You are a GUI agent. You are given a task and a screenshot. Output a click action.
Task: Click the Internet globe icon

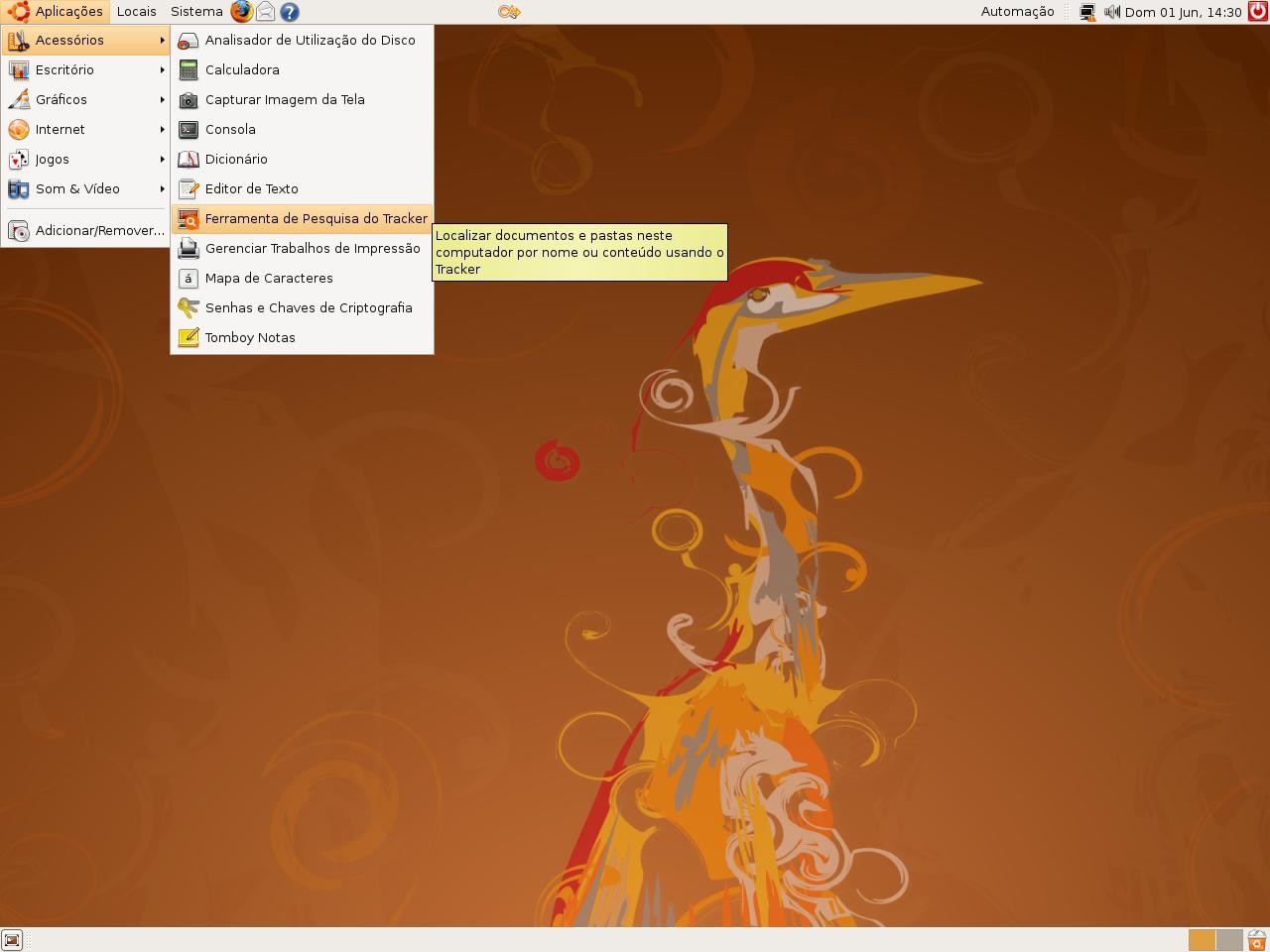click(x=19, y=130)
